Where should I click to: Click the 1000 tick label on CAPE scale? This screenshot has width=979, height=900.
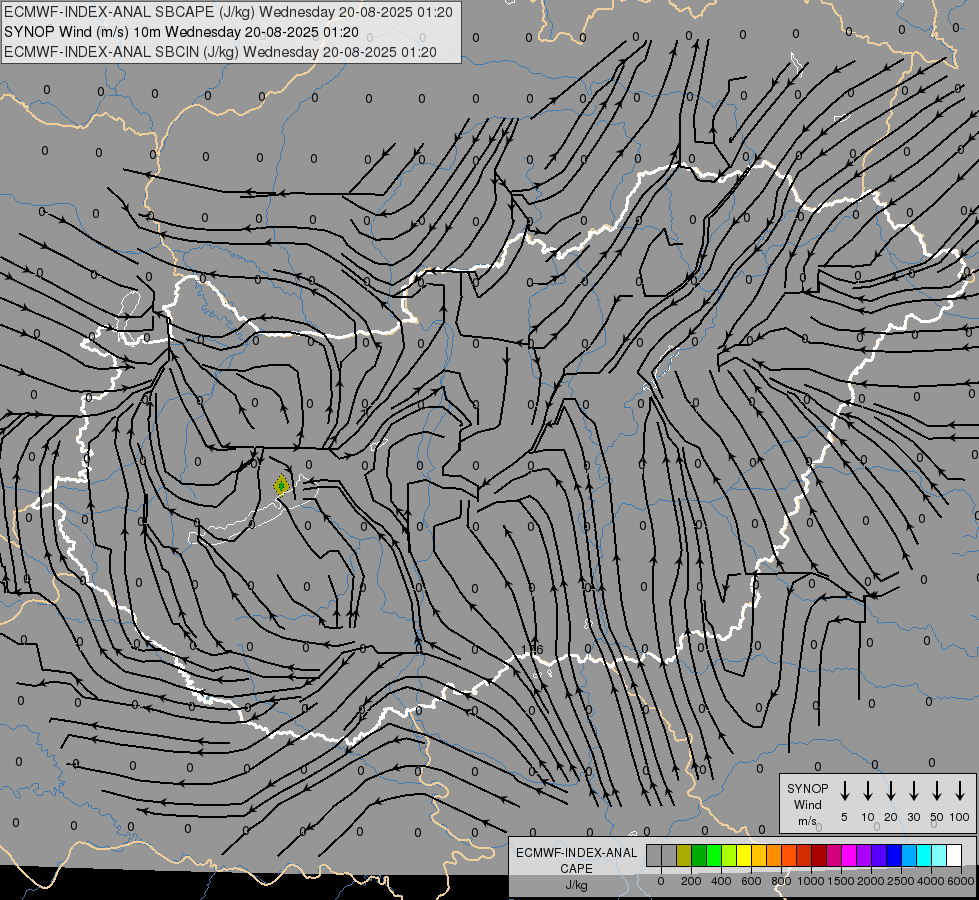(x=811, y=881)
